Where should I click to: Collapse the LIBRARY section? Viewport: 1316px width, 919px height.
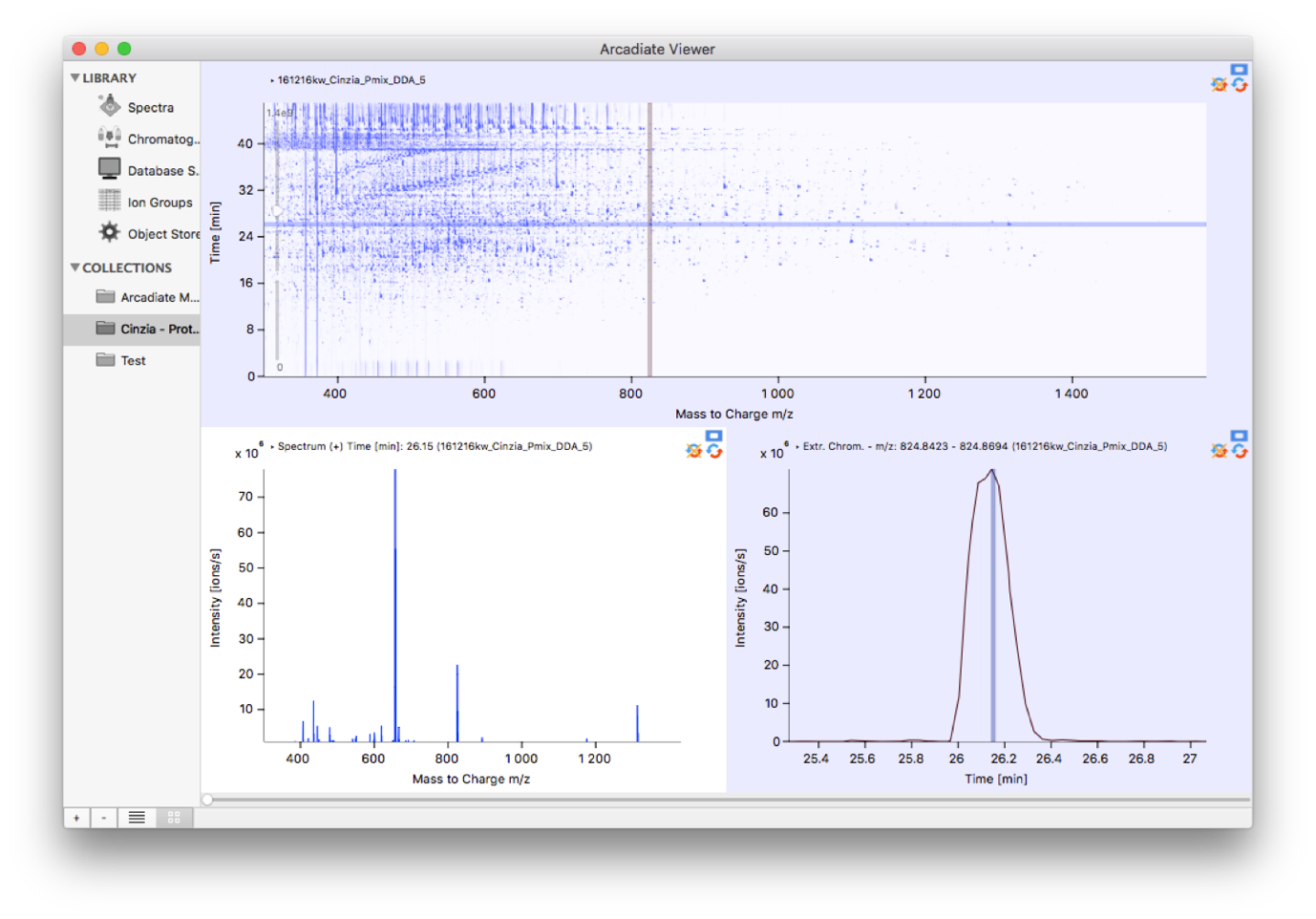75,77
